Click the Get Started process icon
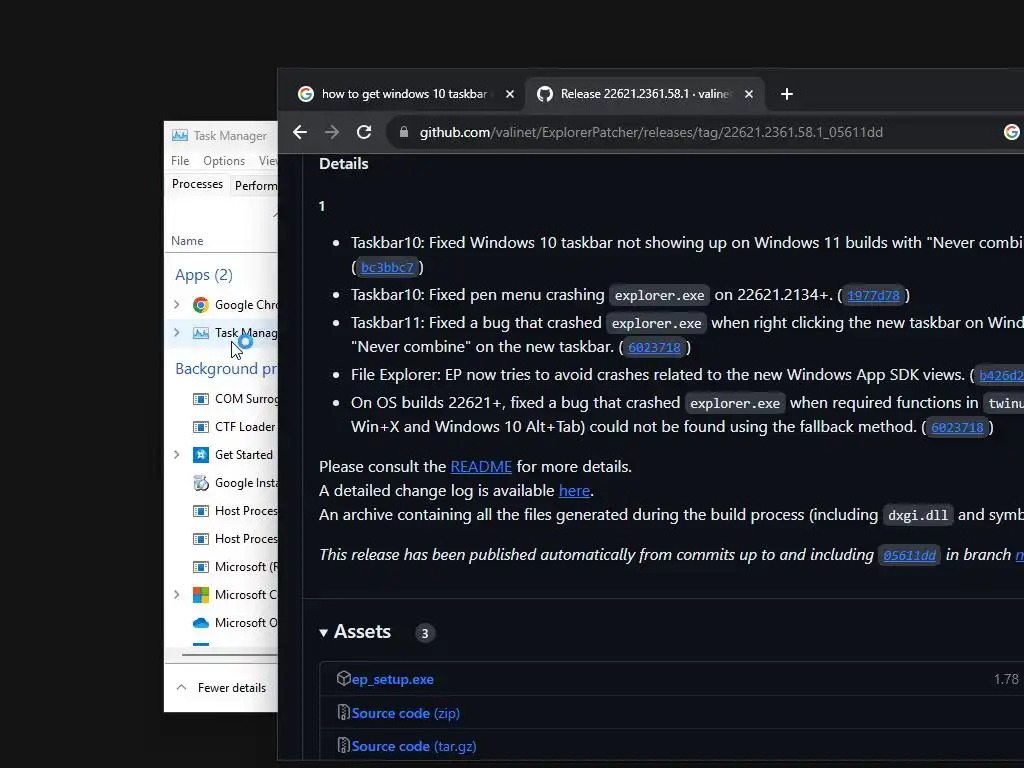This screenshot has width=1024, height=768. (200, 455)
